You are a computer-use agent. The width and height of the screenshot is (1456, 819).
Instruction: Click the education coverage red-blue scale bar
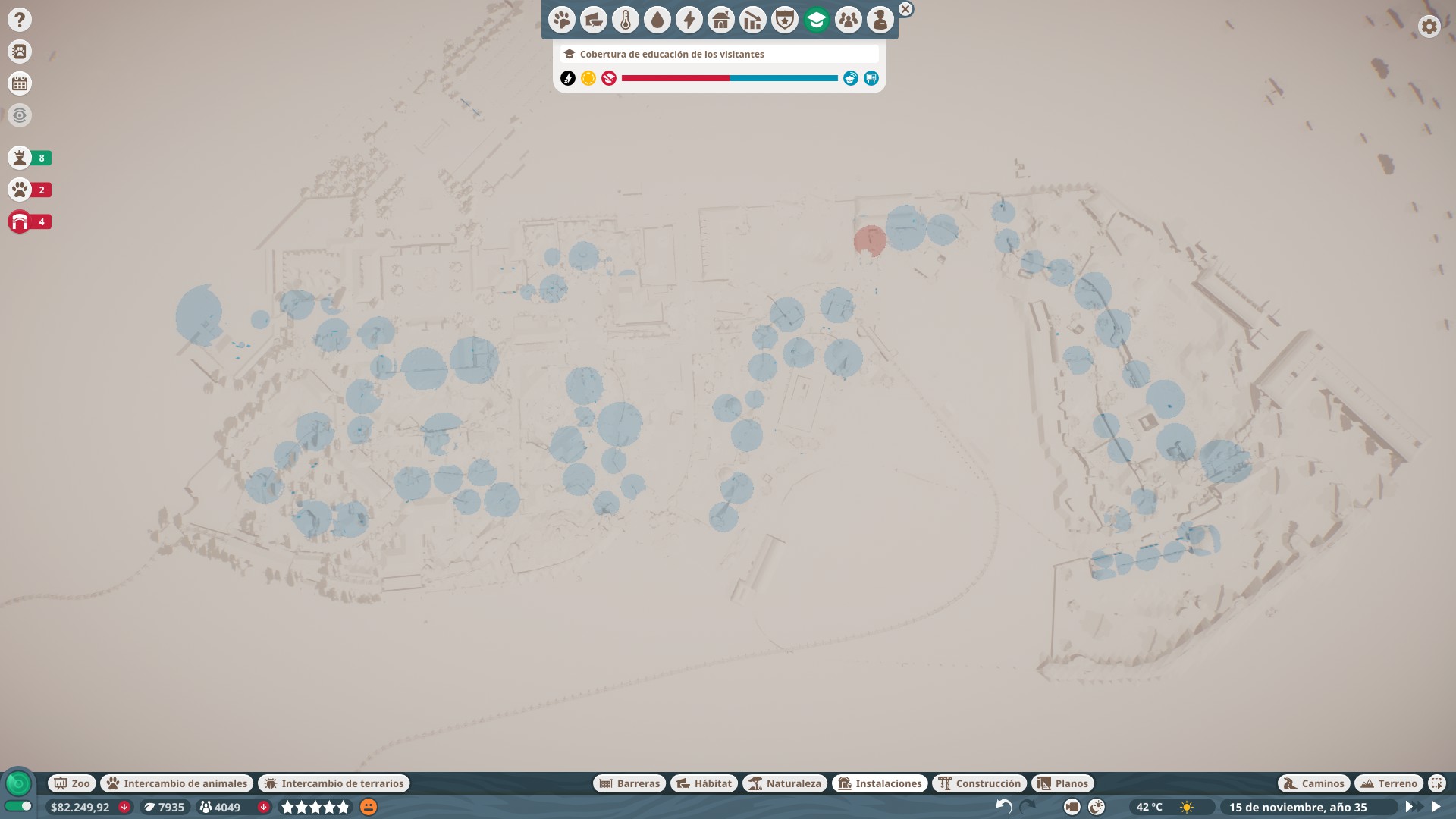coord(730,78)
